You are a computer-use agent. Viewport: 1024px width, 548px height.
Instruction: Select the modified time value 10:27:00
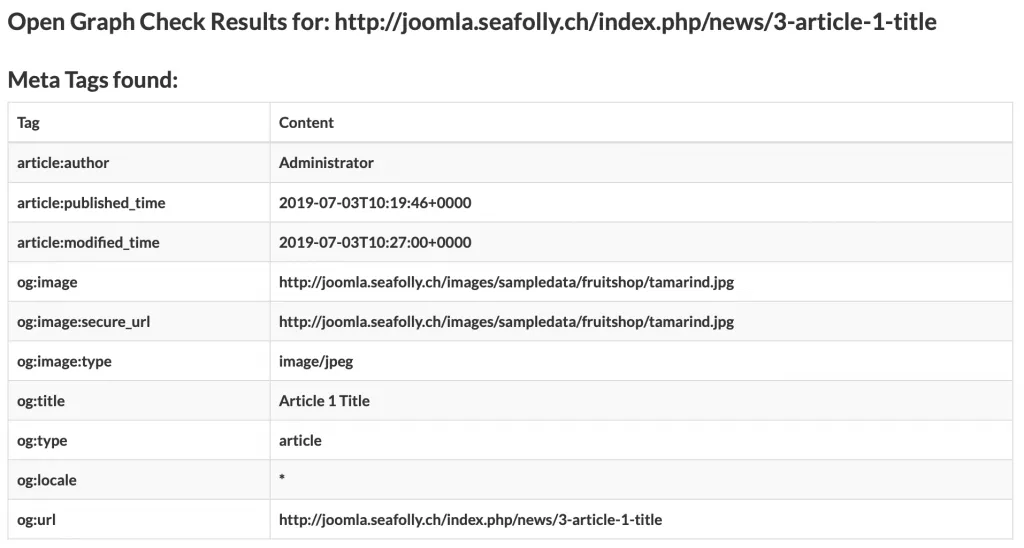point(375,243)
